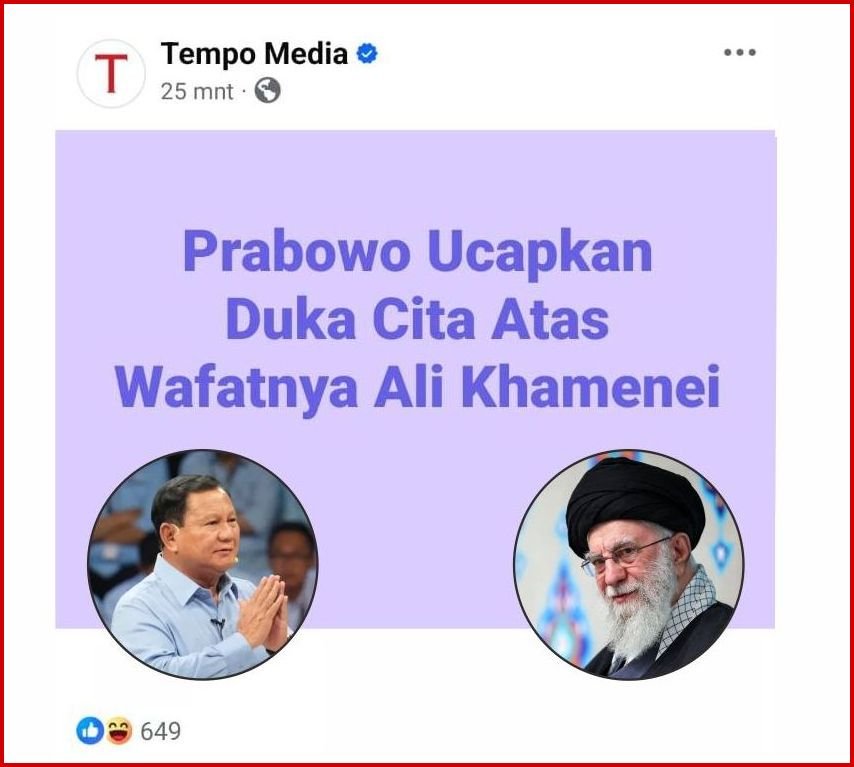The height and width of the screenshot is (767, 854).
Task: Click the pressed hands in the left photo
Action: tap(264, 613)
